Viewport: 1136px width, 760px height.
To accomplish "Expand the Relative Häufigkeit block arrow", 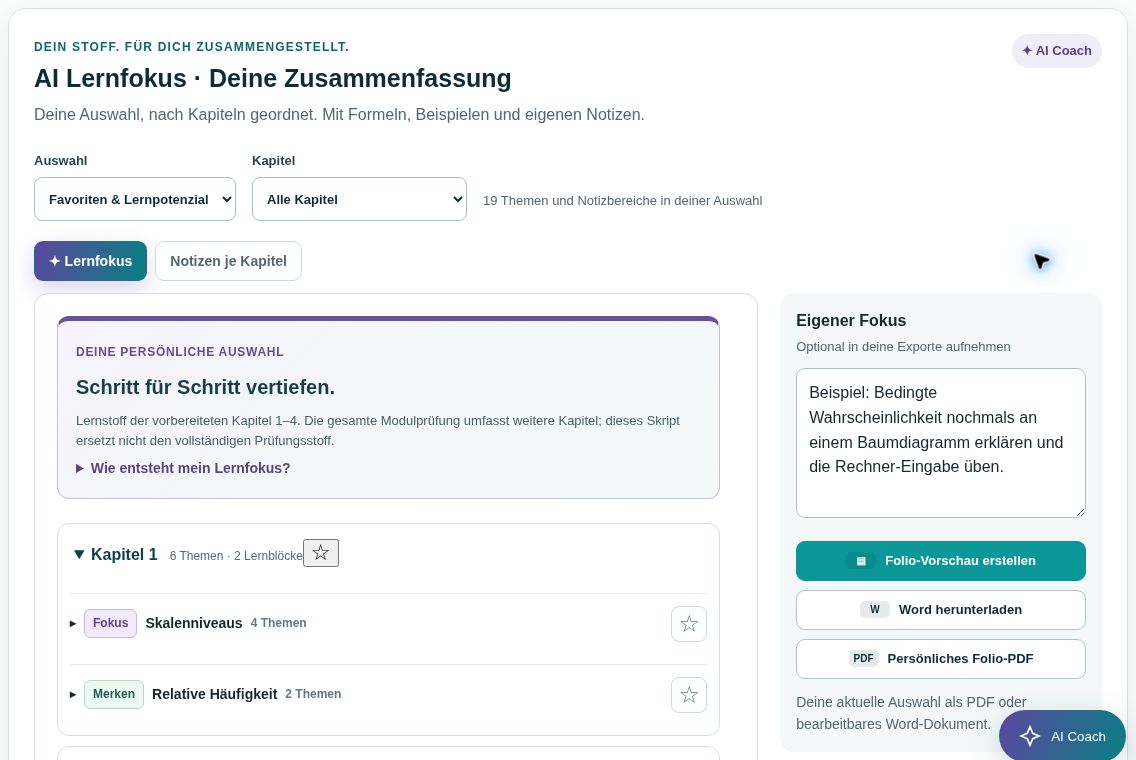I will (73, 694).
